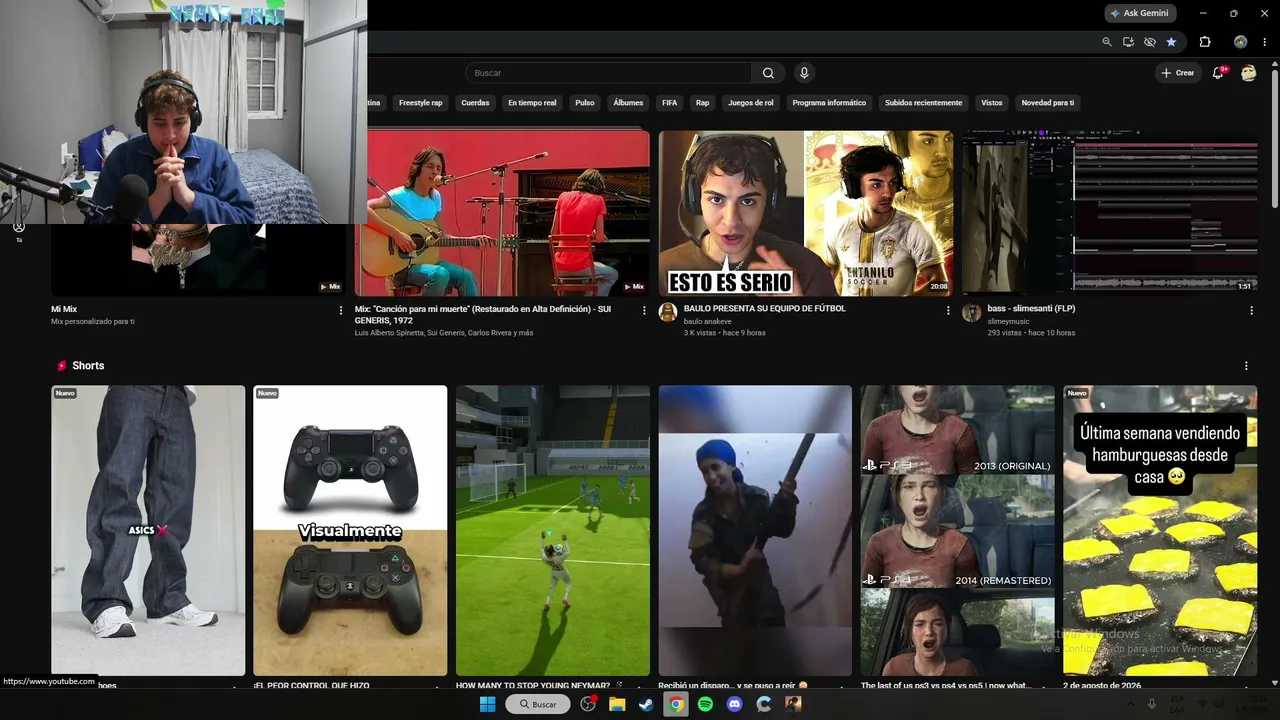Screen dimensions: 1280x720
Task: Open the Mi Mix title link
Action: point(64,310)
